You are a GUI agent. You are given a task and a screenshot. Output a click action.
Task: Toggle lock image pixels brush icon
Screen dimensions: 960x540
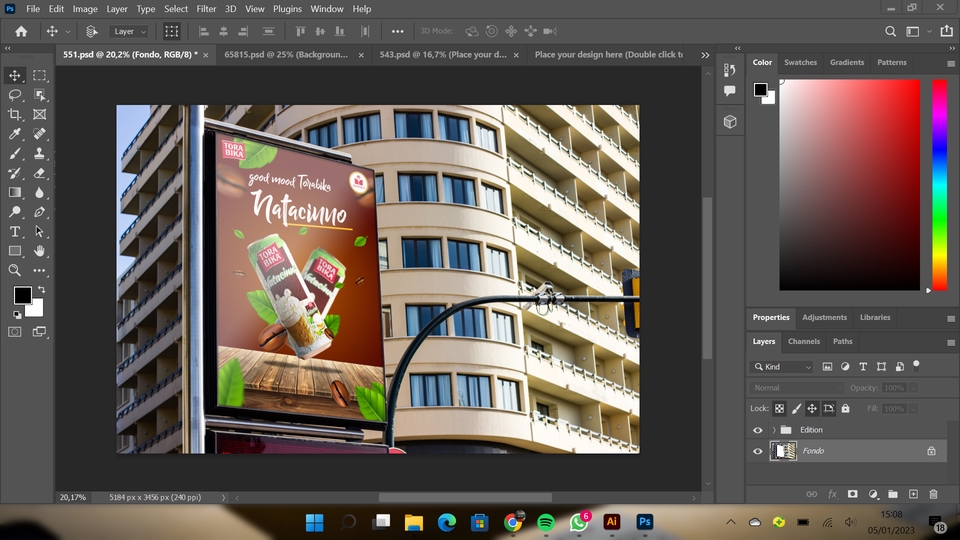click(796, 408)
